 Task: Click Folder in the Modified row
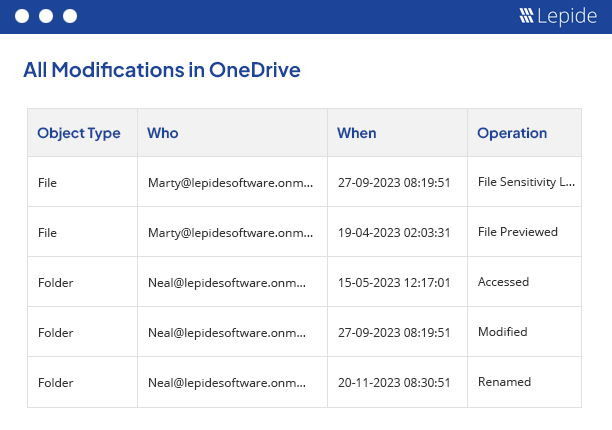(x=55, y=332)
